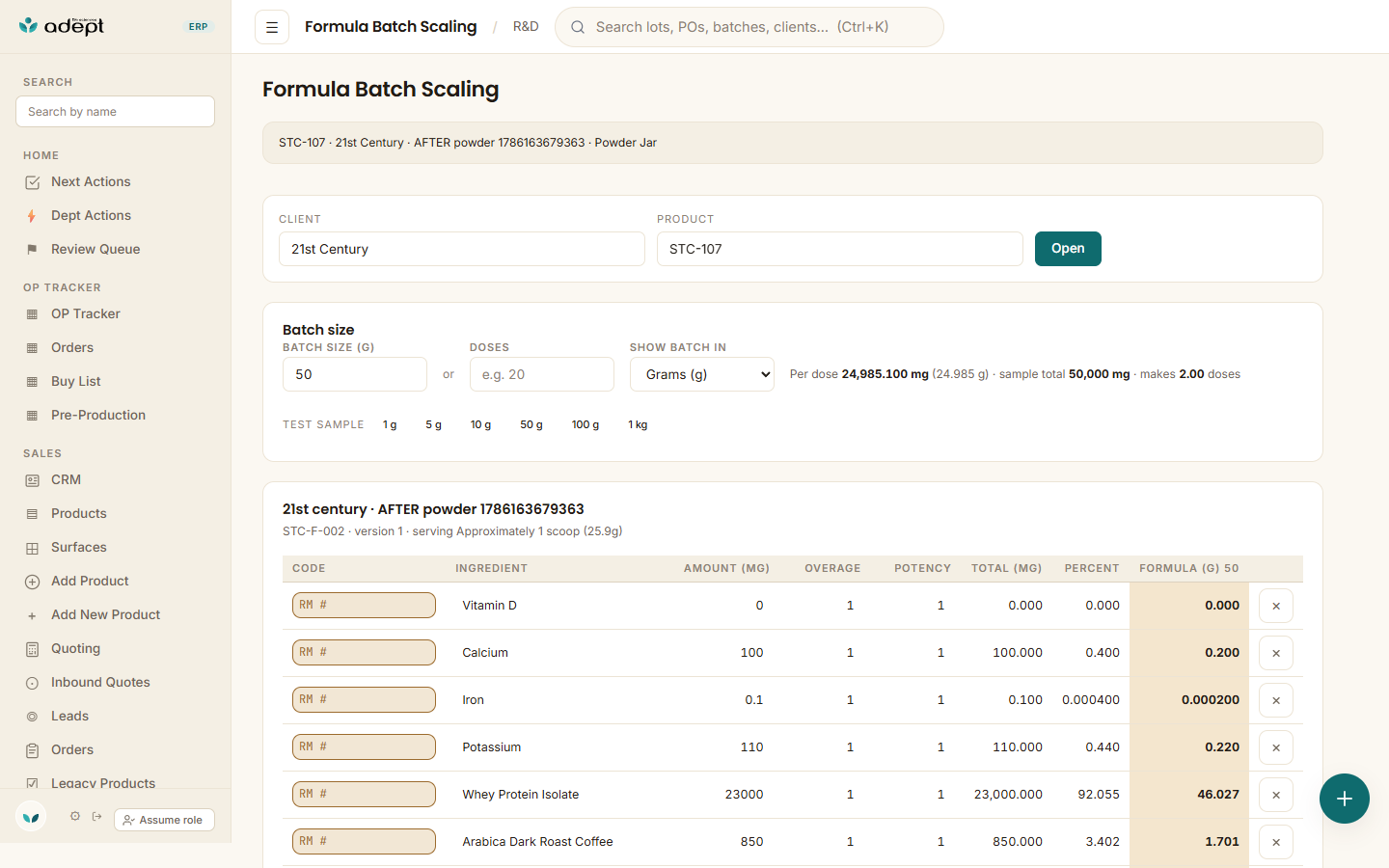The height and width of the screenshot is (868, 1389).
Task: Focus the sidebar Search by name field
Action: (x=115, y=111)
